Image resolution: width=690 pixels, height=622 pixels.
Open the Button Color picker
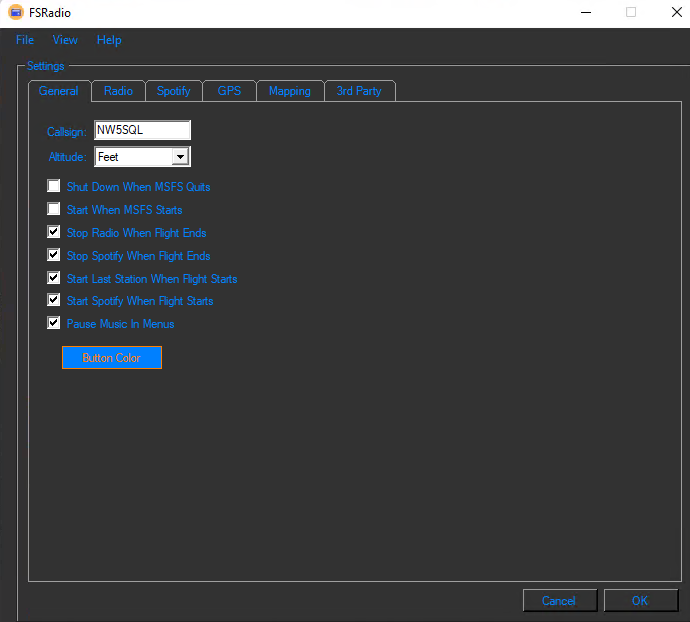coord(112,358)
